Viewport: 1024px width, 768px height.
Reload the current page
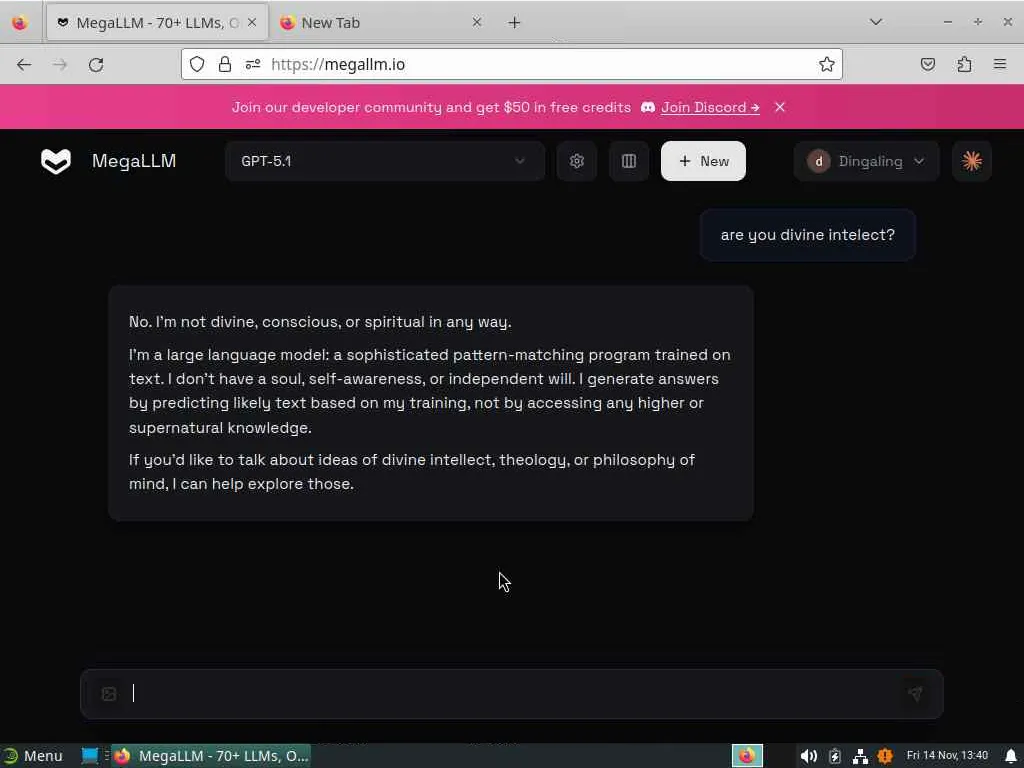point(96,65)
